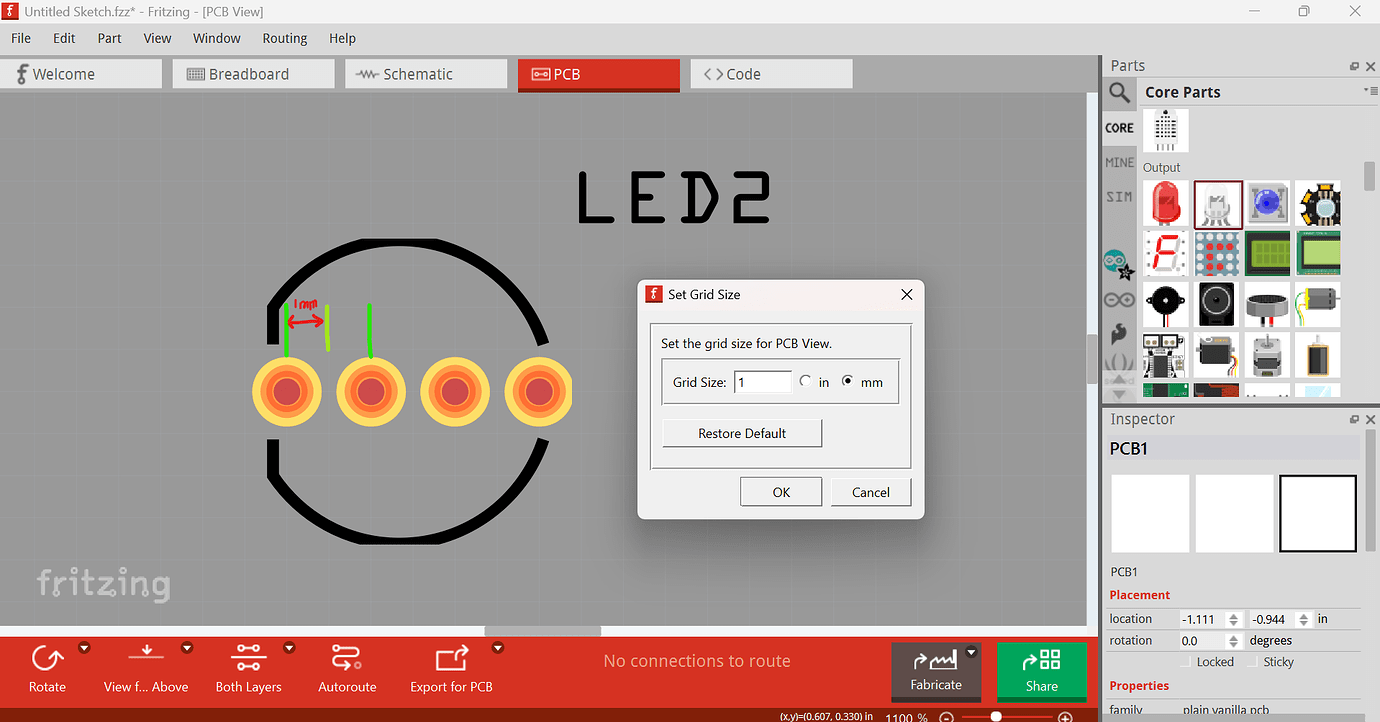Switch to the Schematic tab
1380x722 pixels.
click(x=426, y=74)
